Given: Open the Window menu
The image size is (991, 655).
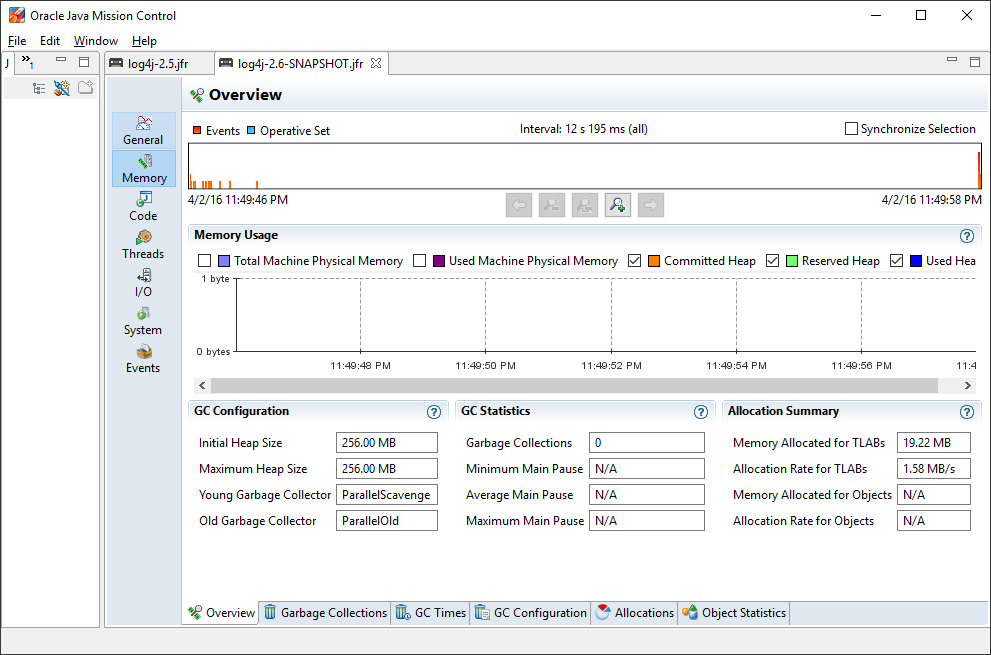Looking at the screenshot, I should click(95, 41).
